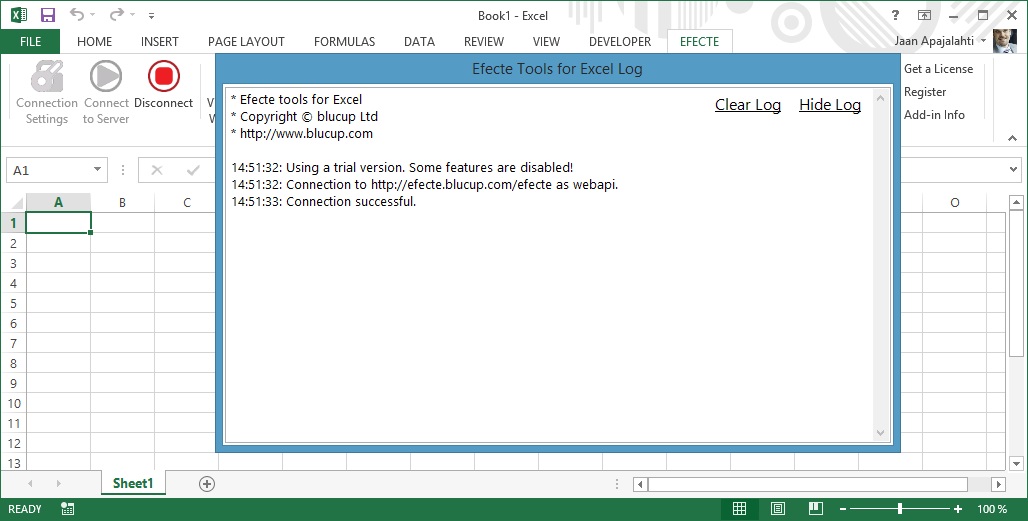1028x521 pixels.
Task: Select column C header
Action: point(187,203)
